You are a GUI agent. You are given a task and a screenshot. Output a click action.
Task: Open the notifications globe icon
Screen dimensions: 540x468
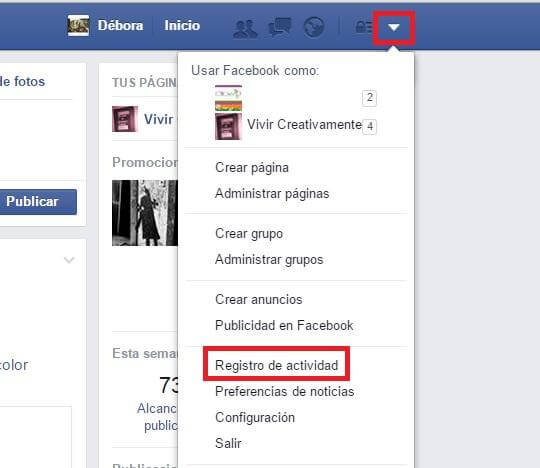pos(313,27)
